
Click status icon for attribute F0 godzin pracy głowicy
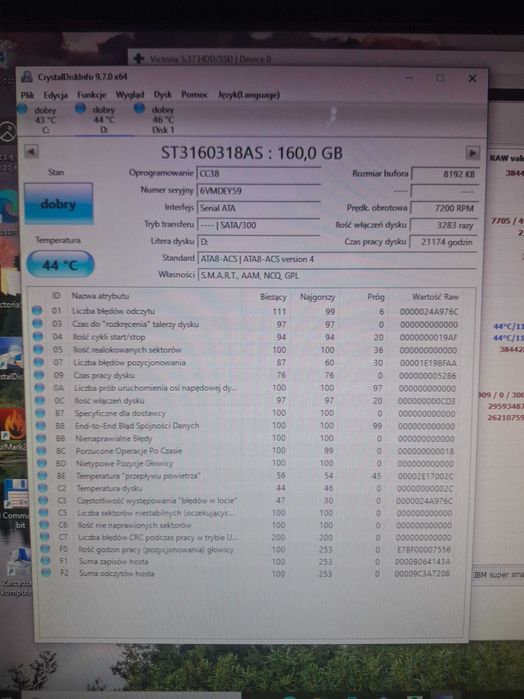pos(45,549)
